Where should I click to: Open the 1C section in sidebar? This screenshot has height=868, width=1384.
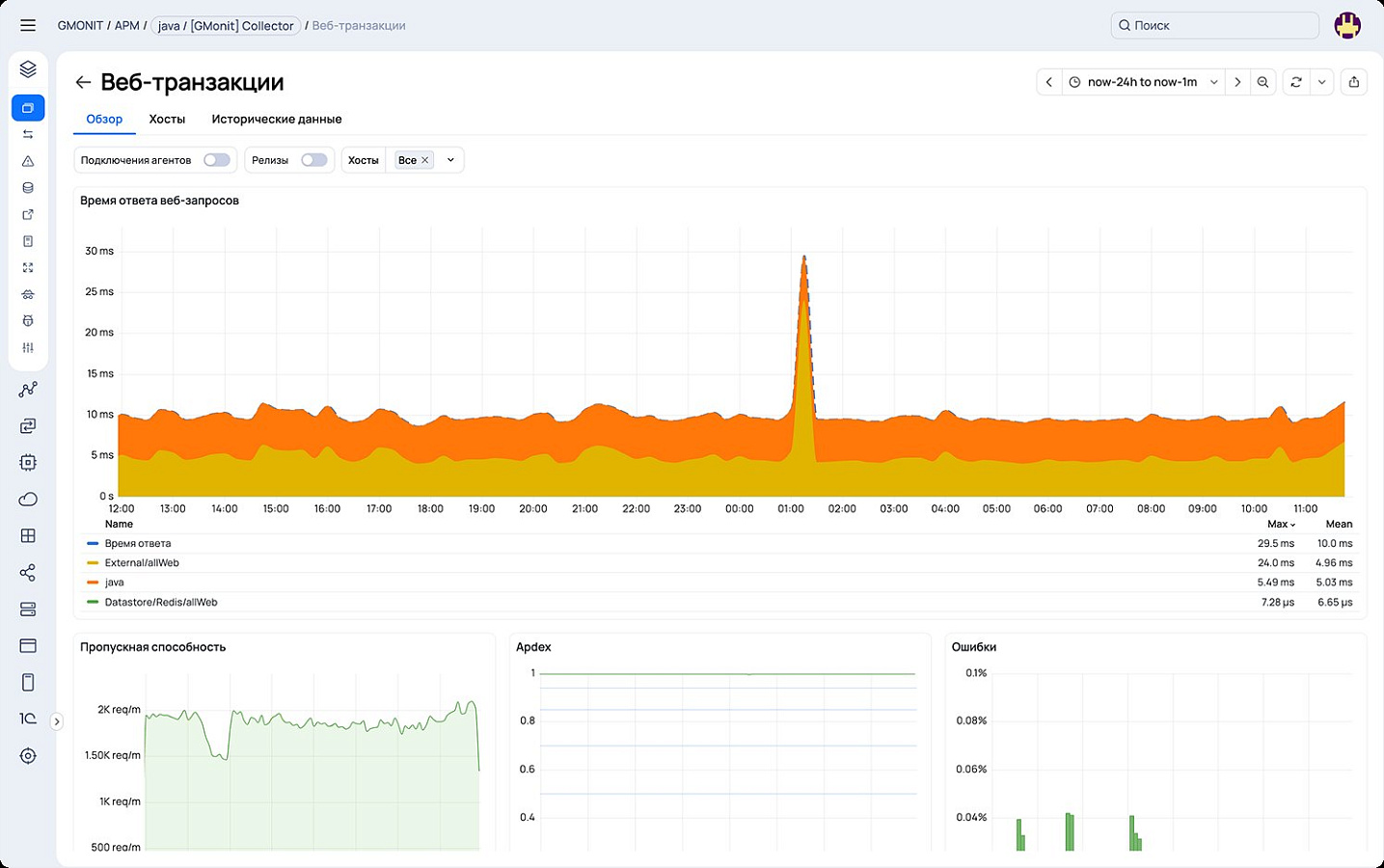pyautogui.click(x=28, y=719)
